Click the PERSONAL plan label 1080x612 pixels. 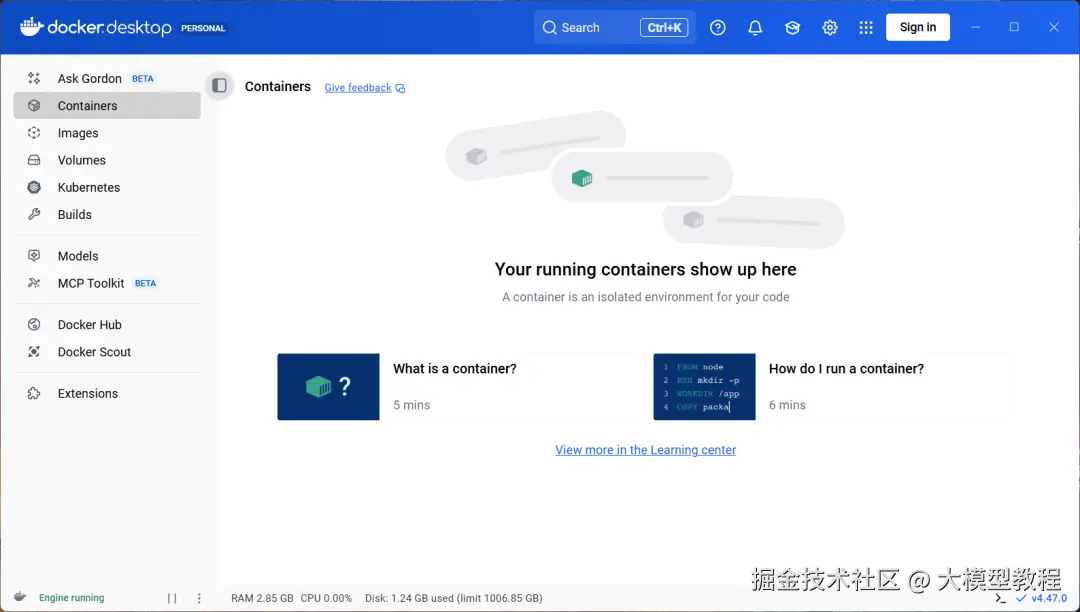pos(203,28)
